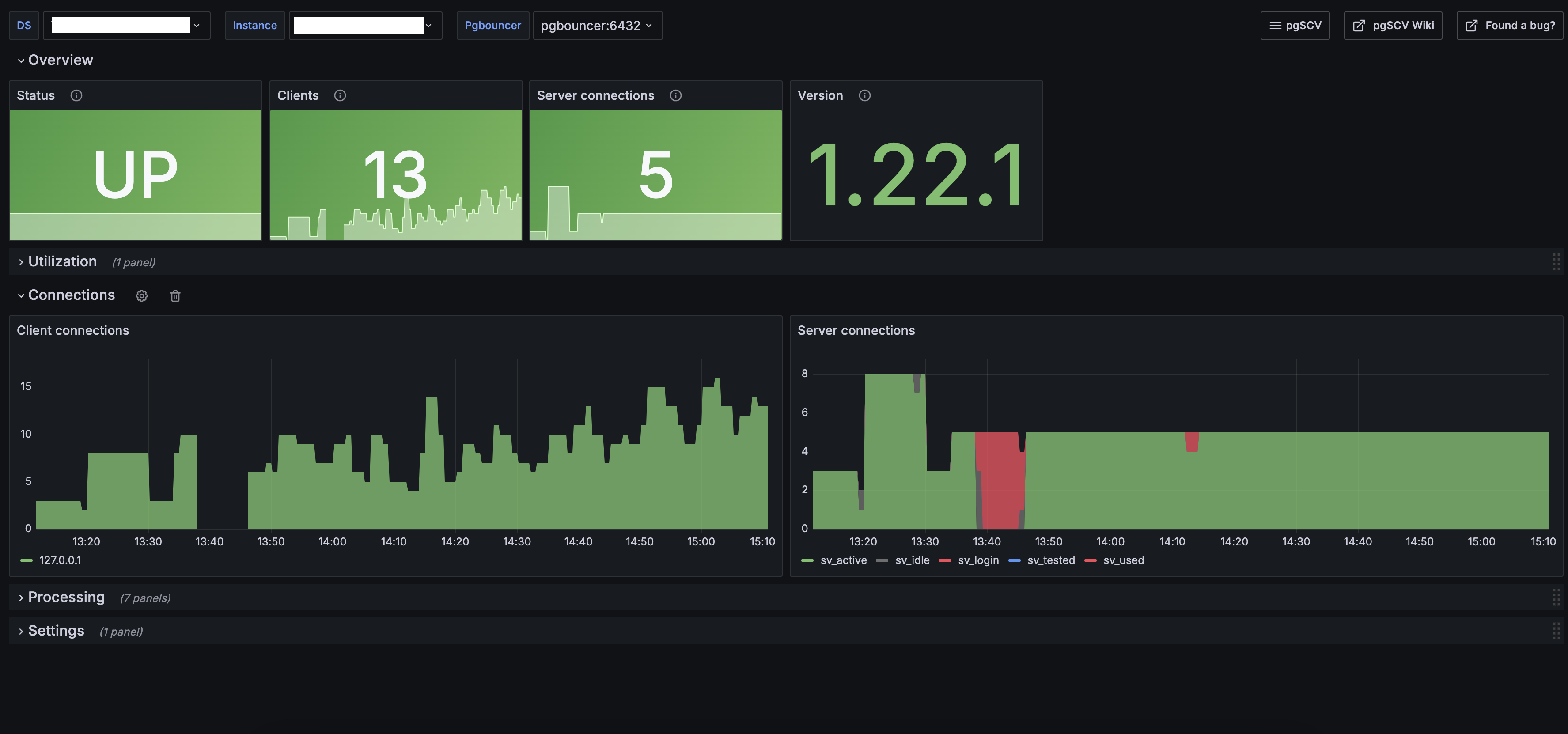The height and width of the screenshot is (734, 1568).
Task: Click the Status panel info icon
Action: tap(76, 95)
